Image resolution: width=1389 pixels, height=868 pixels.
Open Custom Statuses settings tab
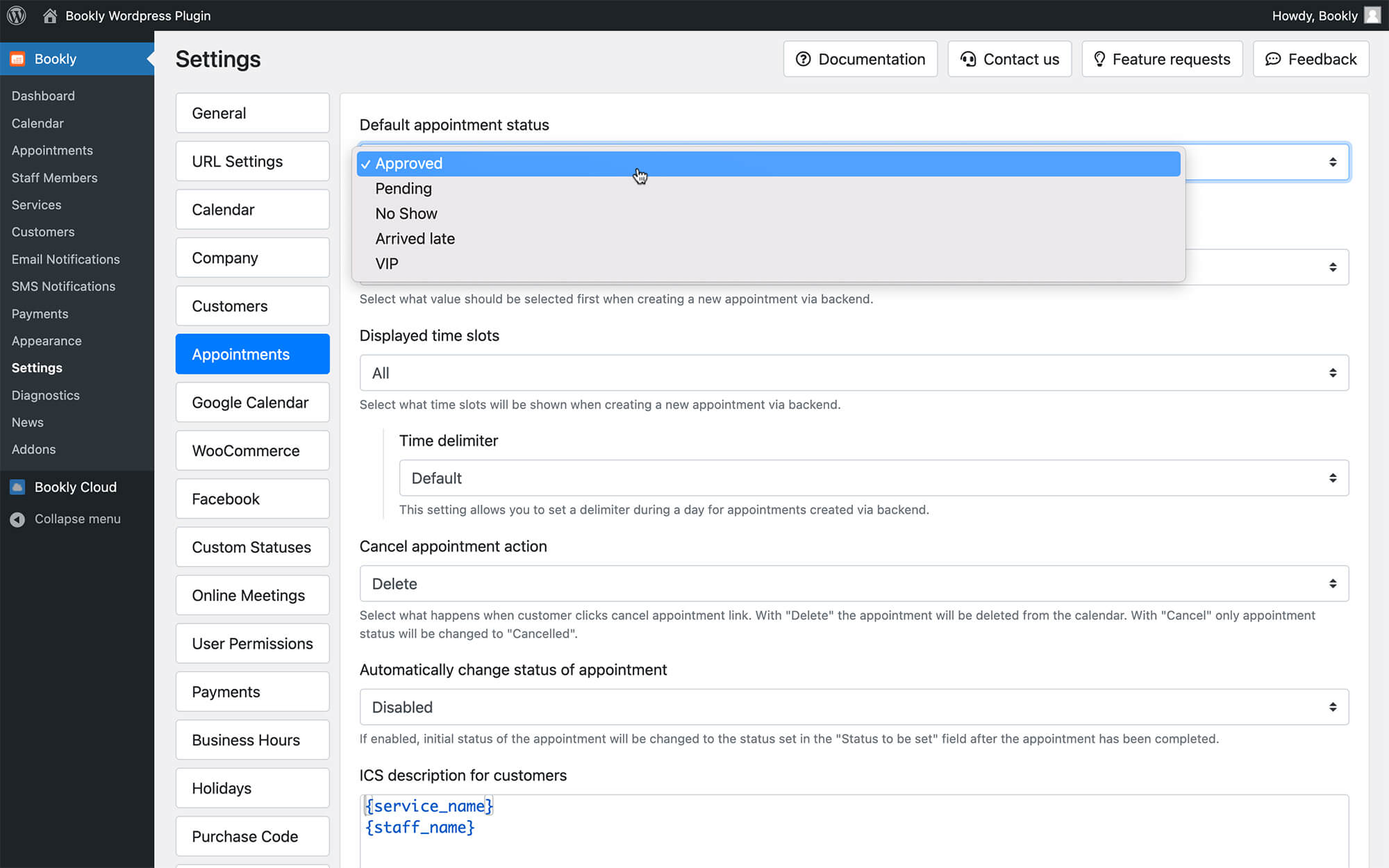pos(252,547)
